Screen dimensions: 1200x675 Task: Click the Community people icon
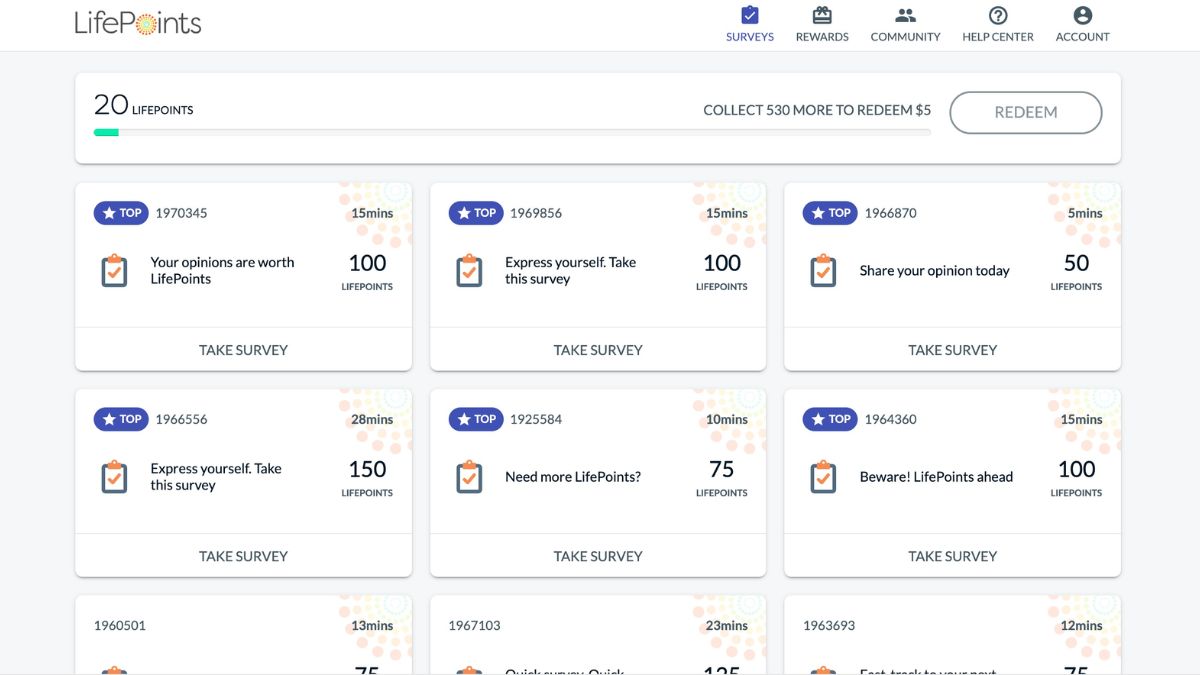point(905,16)
